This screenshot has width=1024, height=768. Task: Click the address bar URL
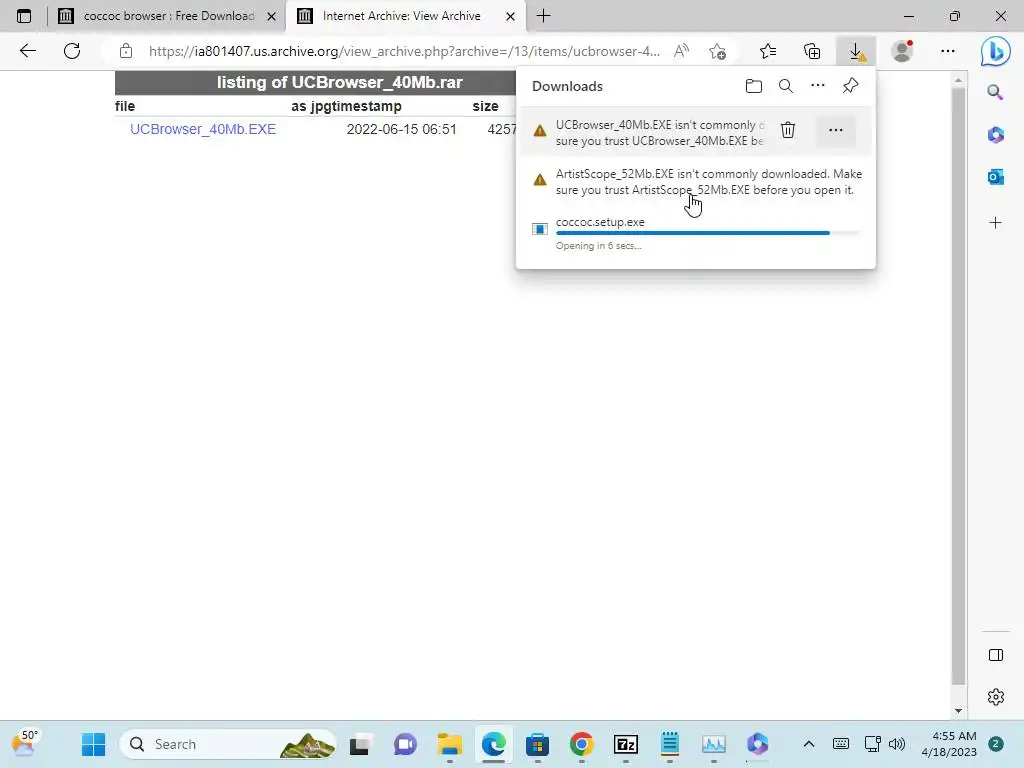pos(404,51)
